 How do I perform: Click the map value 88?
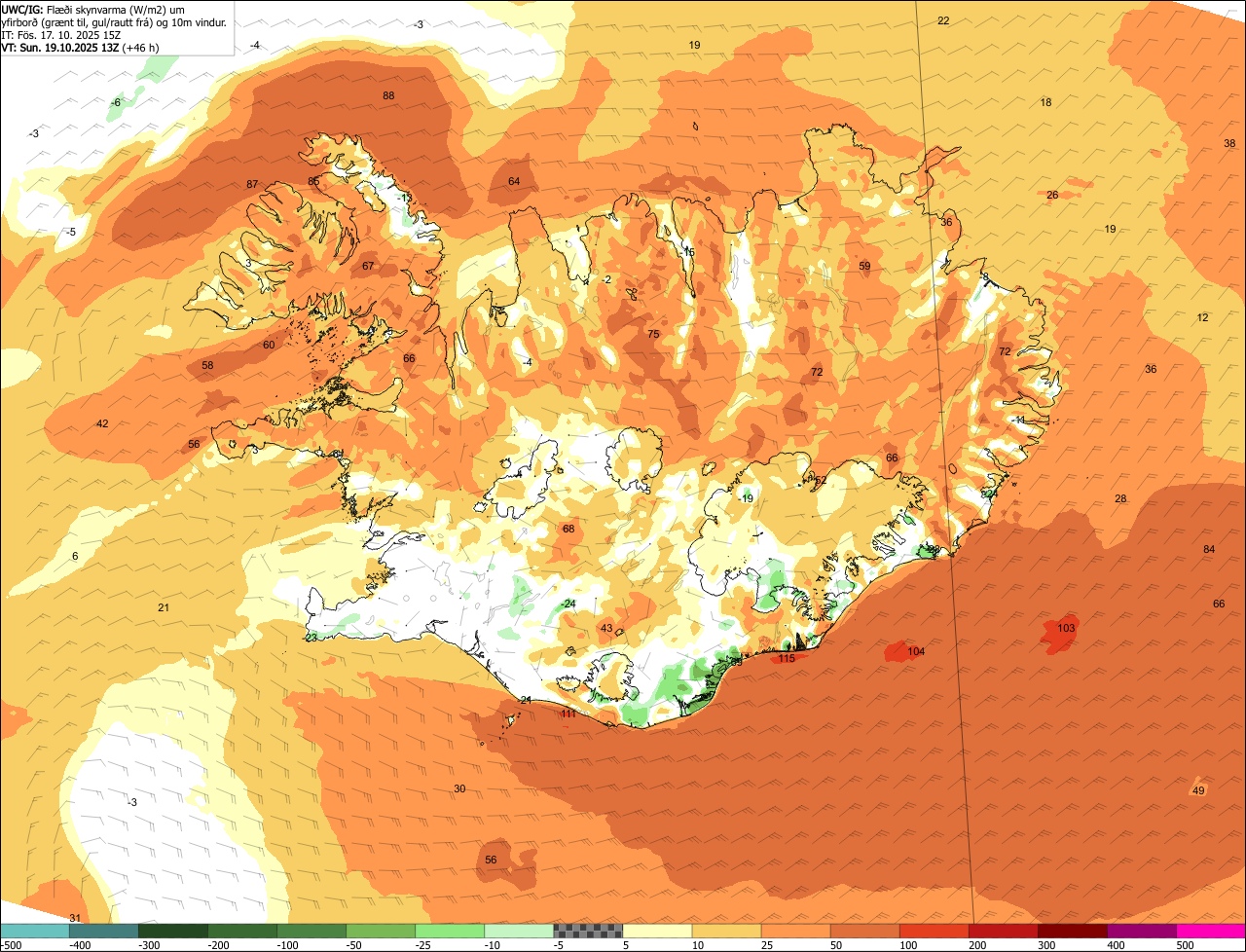point(388,95)
